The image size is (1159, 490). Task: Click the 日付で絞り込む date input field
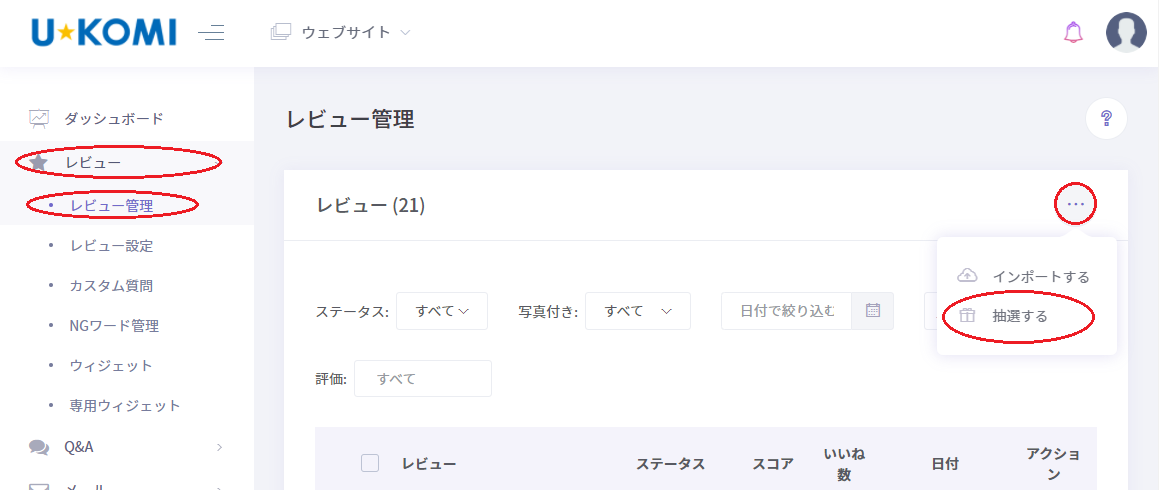tap(786, 311)
